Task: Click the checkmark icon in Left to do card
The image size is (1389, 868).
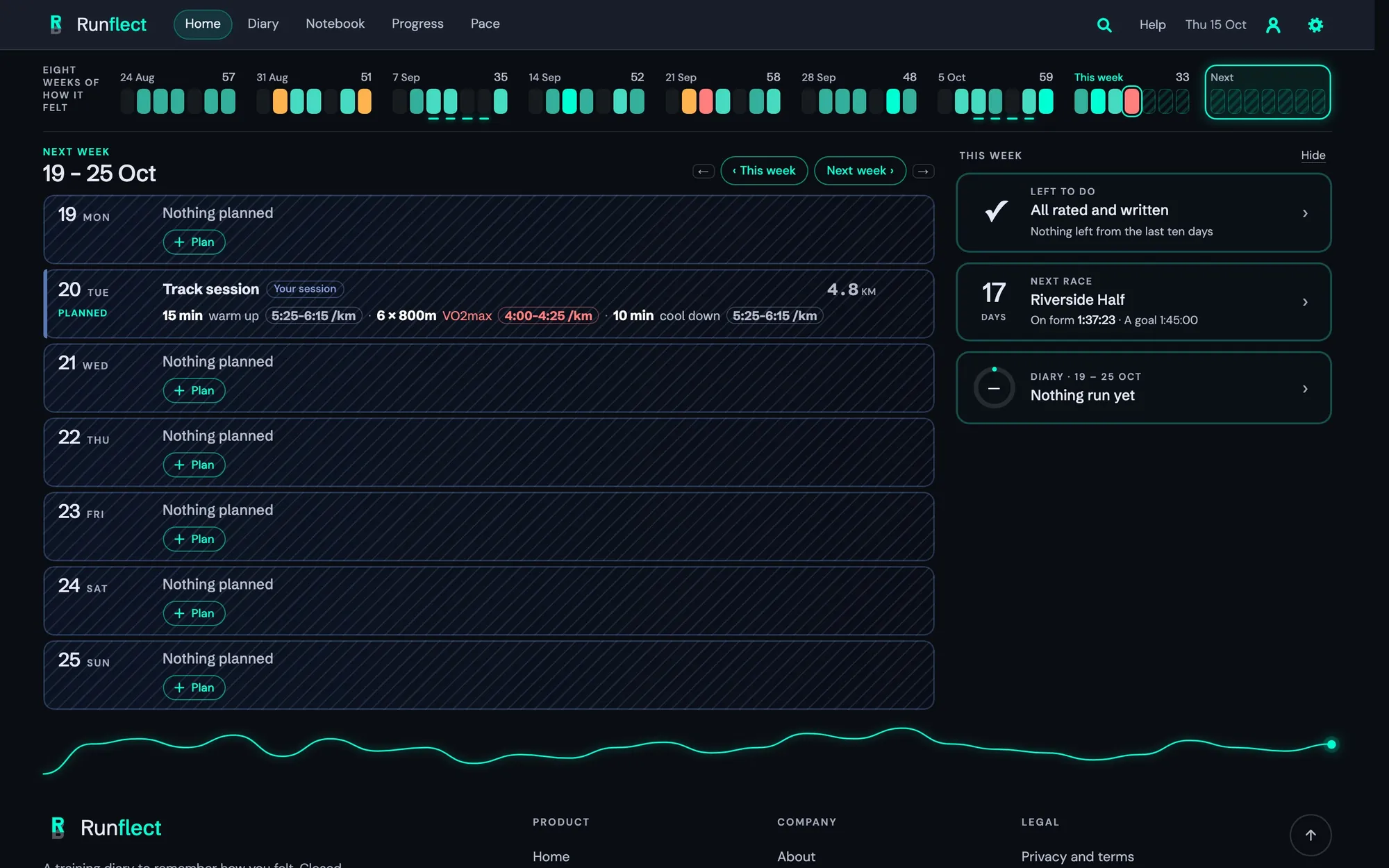Action: [x=996, y=211]
